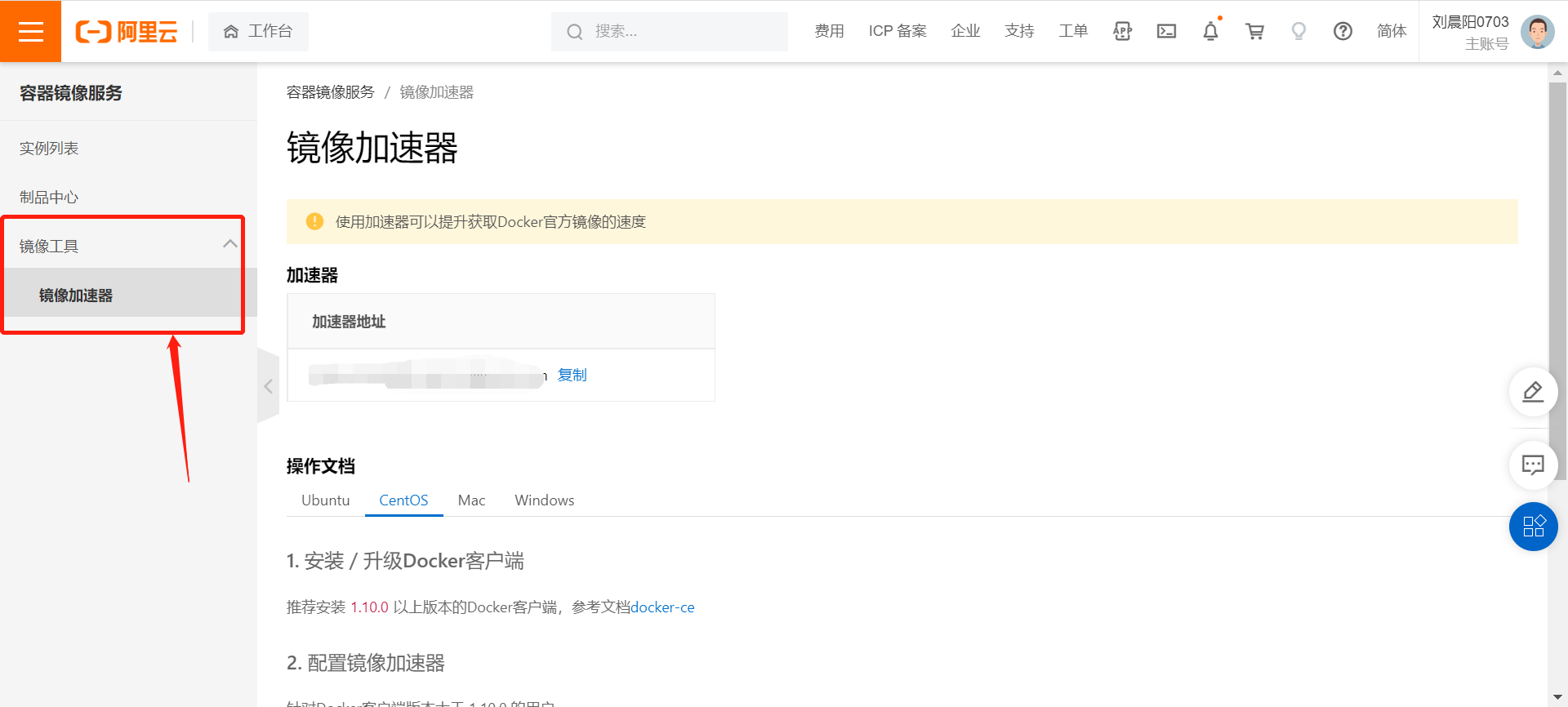Open the notification bell
Viewport: 1568px width, 707px height.
1210,31
